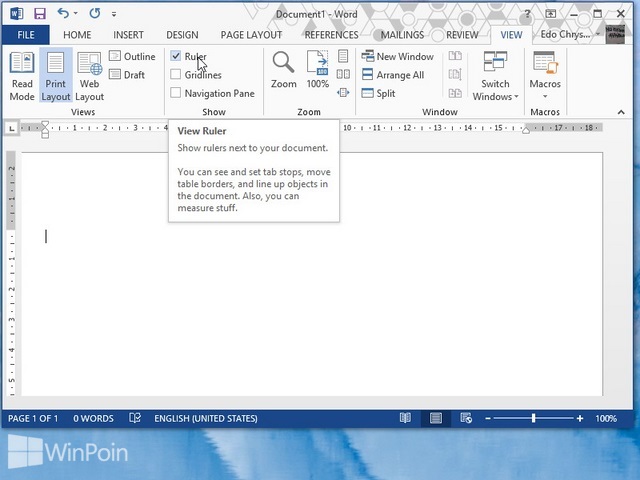The image size is (640, 480).
Task: Choose One Page zoom icon
Action: click(343, 56)
